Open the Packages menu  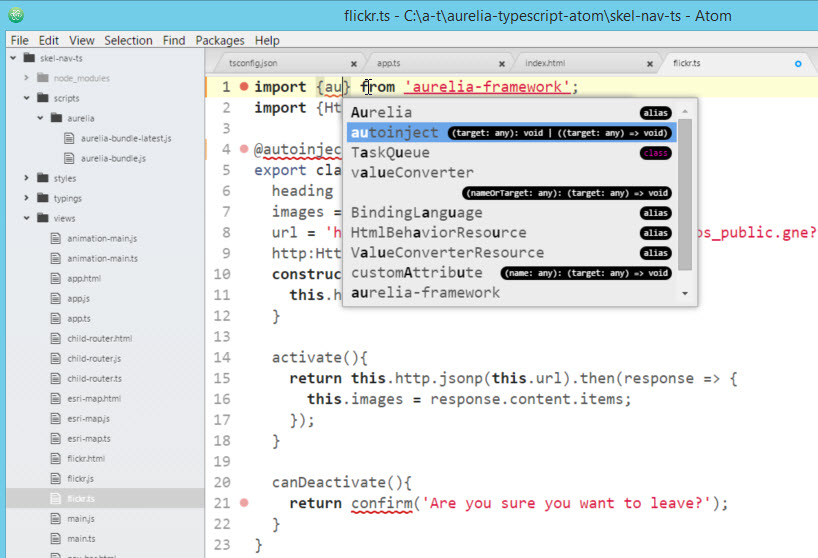coord(220,40)
